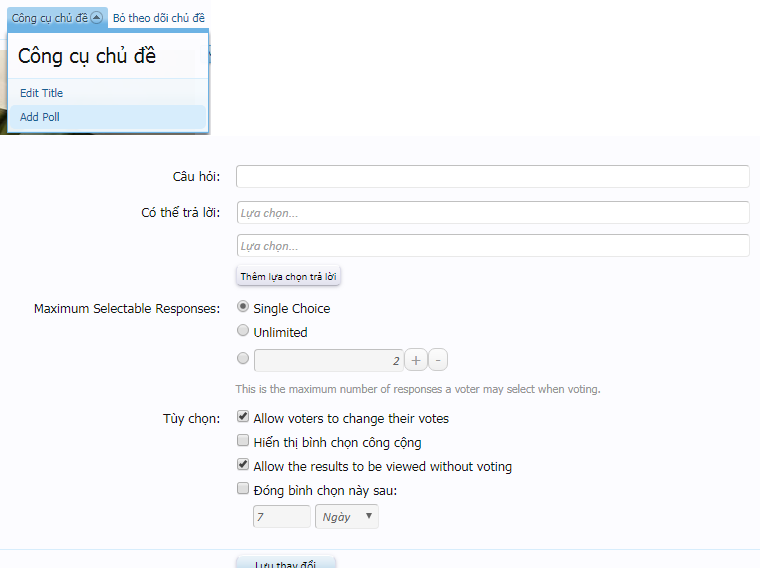This screenshot has width=760, height=568.
Task: Focus the first Lựa chọn response field
Action: pos(492,213)
